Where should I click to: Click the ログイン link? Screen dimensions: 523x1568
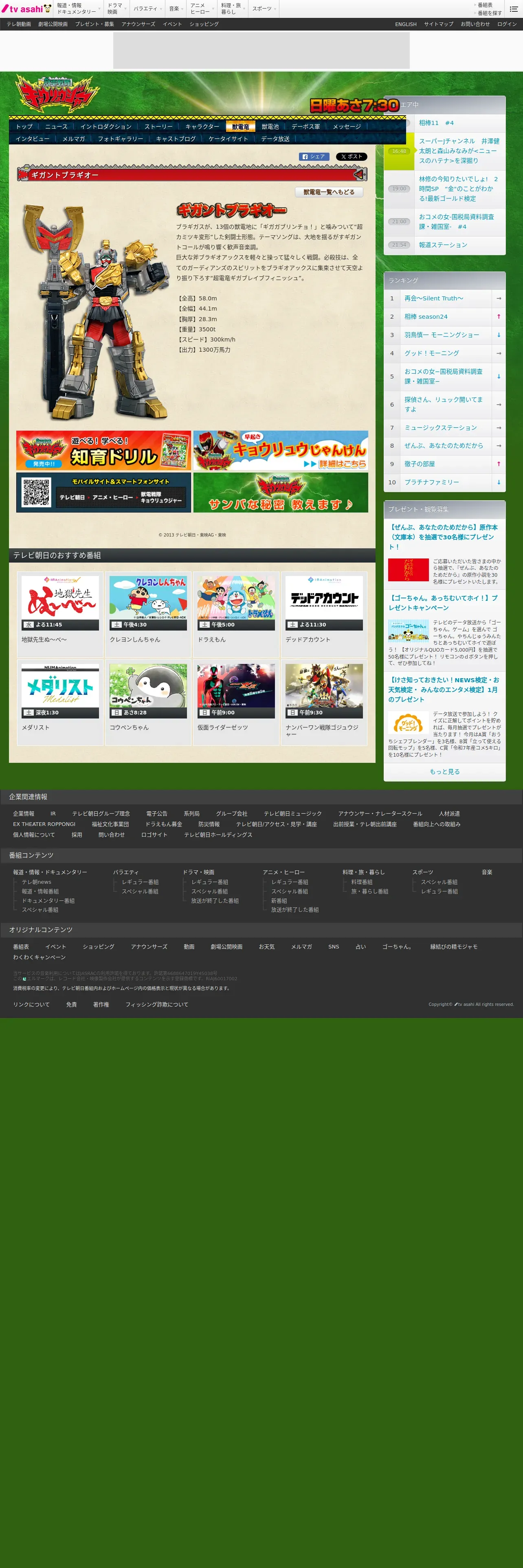point(507,24)
